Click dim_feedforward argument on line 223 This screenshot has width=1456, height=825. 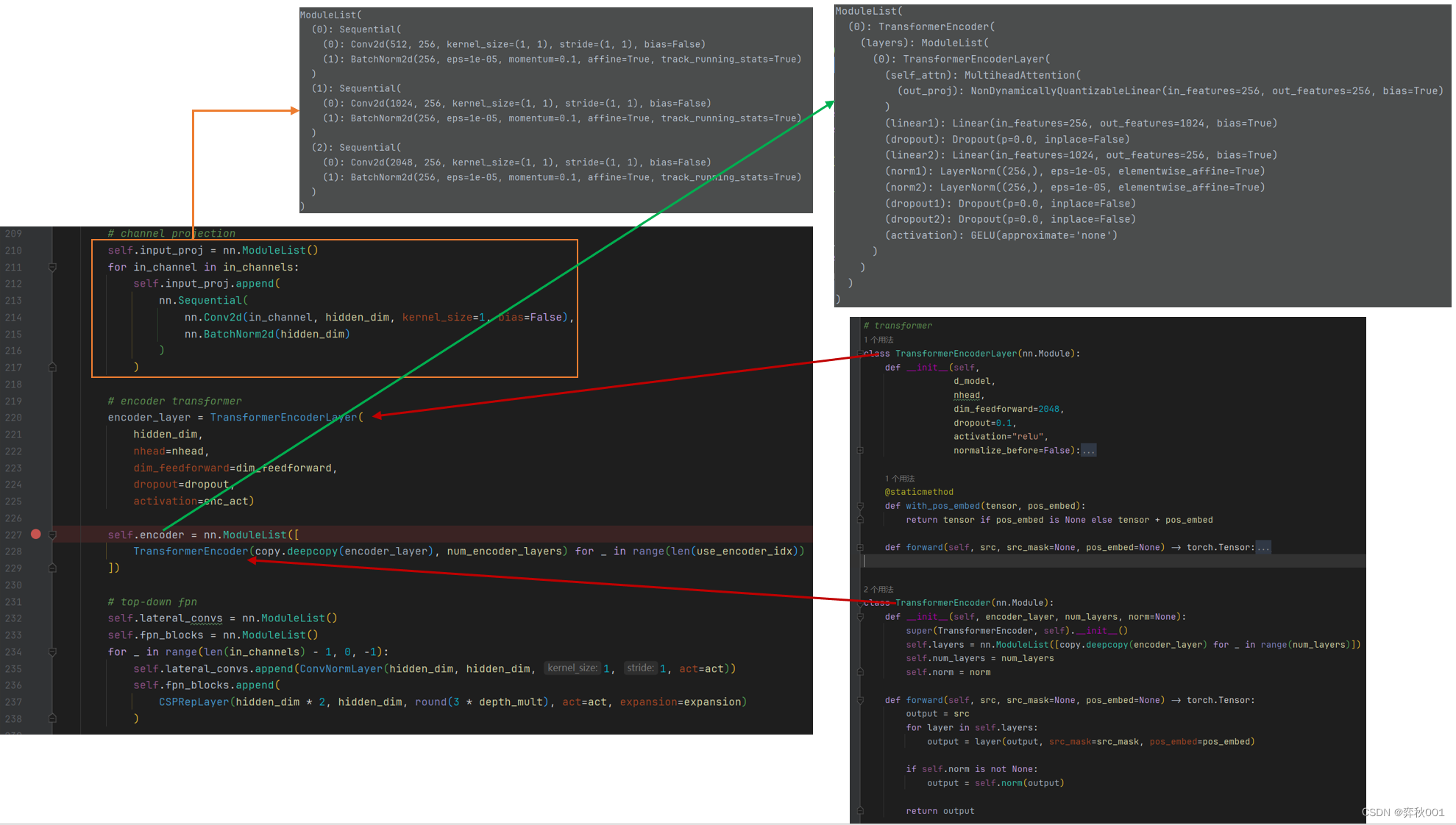click(x=232, y=468)
